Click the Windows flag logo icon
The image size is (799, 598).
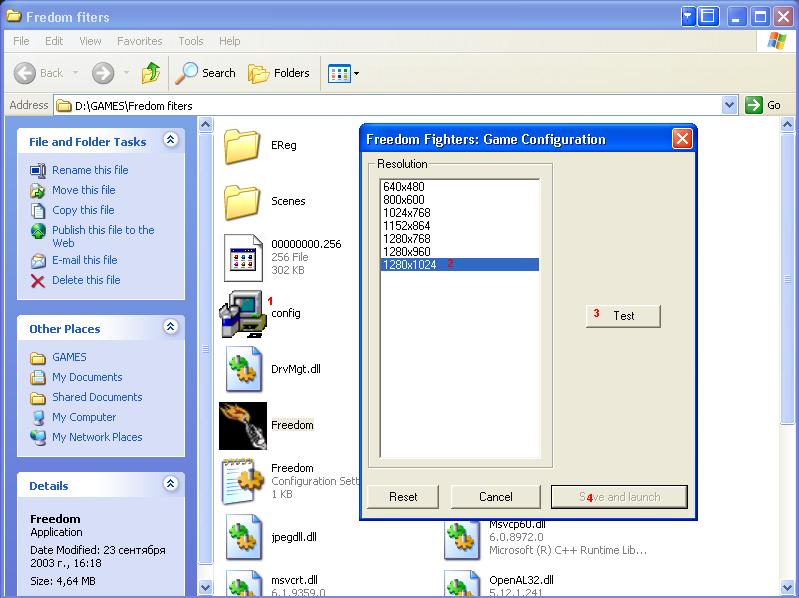(x=777, y=41)
